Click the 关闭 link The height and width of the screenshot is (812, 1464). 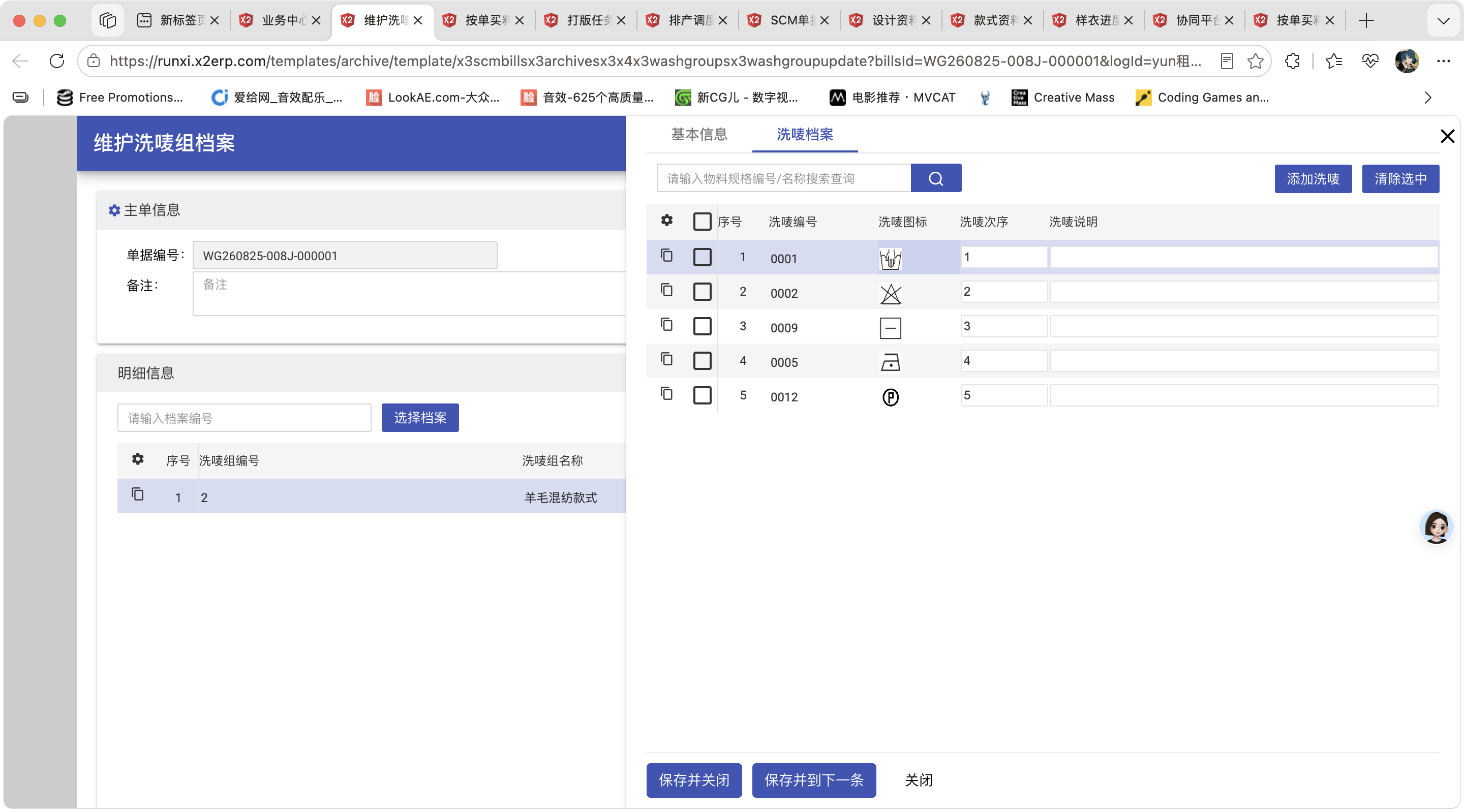(919, 780)
